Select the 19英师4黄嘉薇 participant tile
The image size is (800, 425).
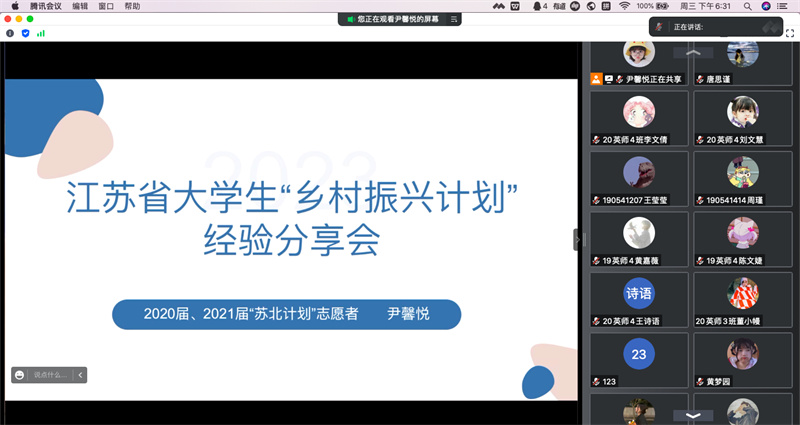point(639,239)
